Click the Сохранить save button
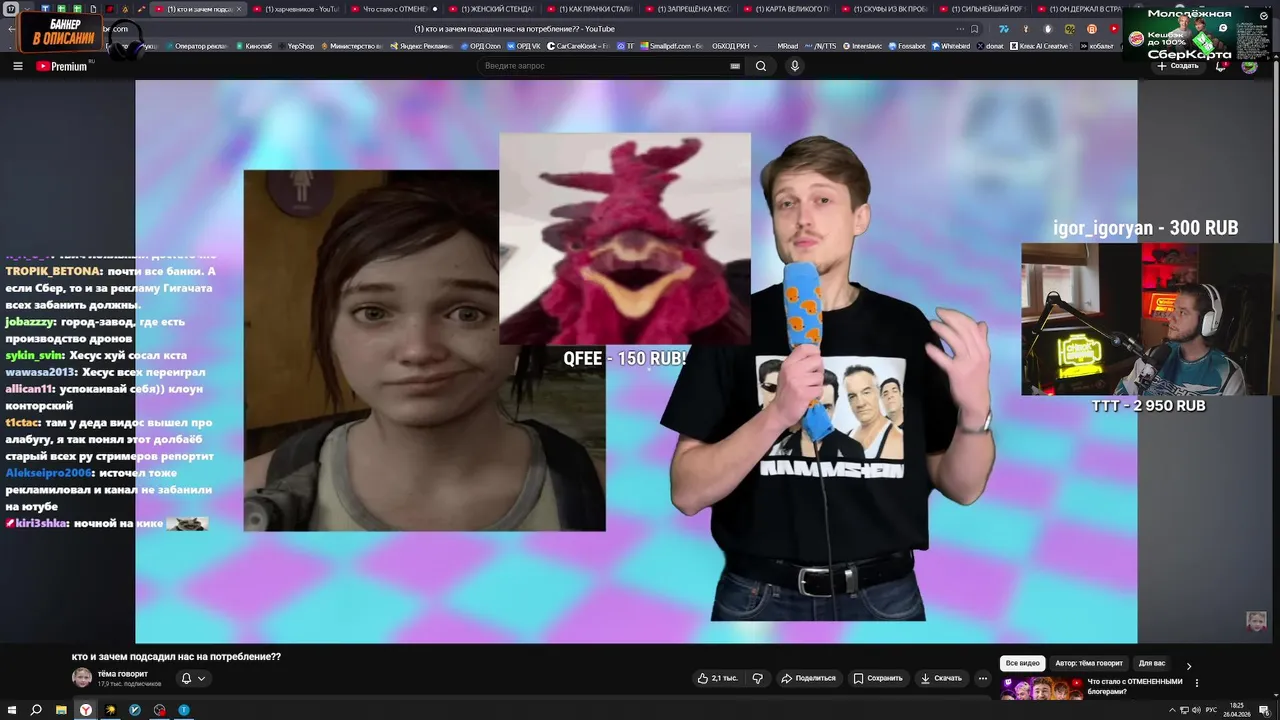The width and height of the screenshot is (1280, 720). click(878, 678)
